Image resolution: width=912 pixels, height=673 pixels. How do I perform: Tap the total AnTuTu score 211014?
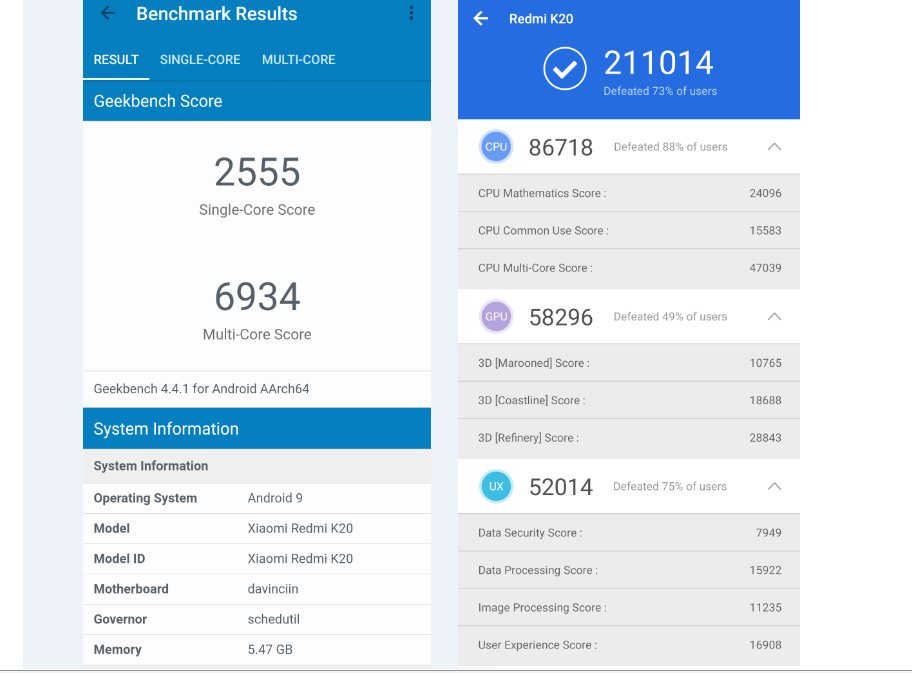point(658,63)
